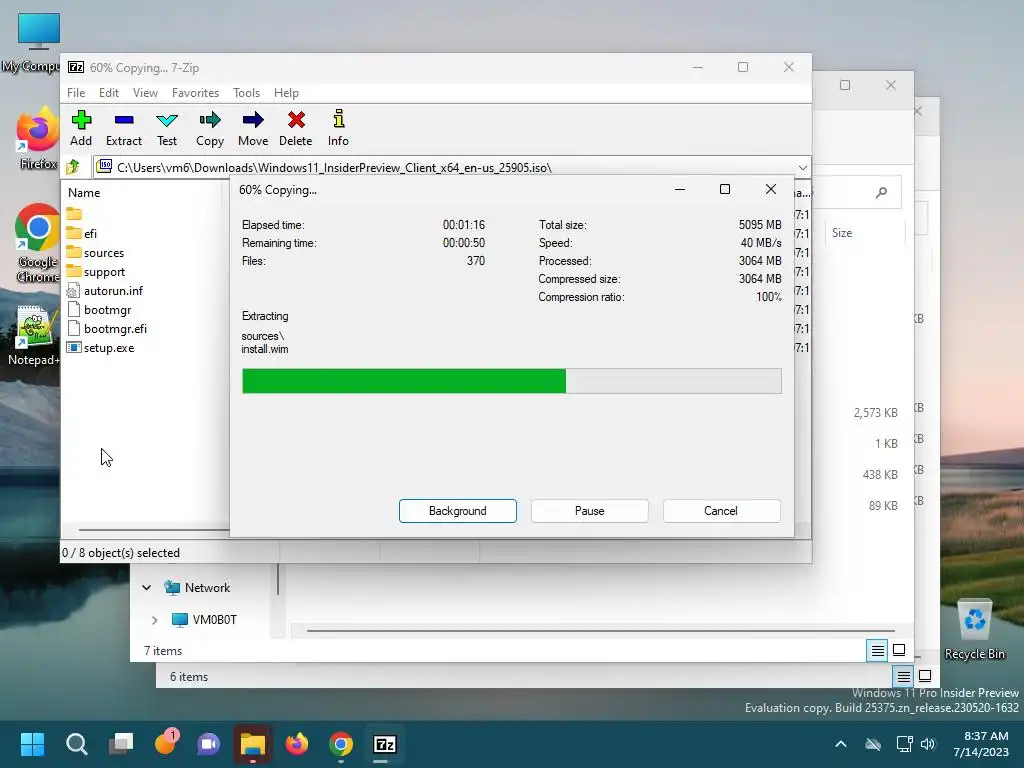This screenshot has height=768, width=1024.
Task: Maximize the 60% Copying dialog
Action: pyautogui.click(x=725, y=189)
